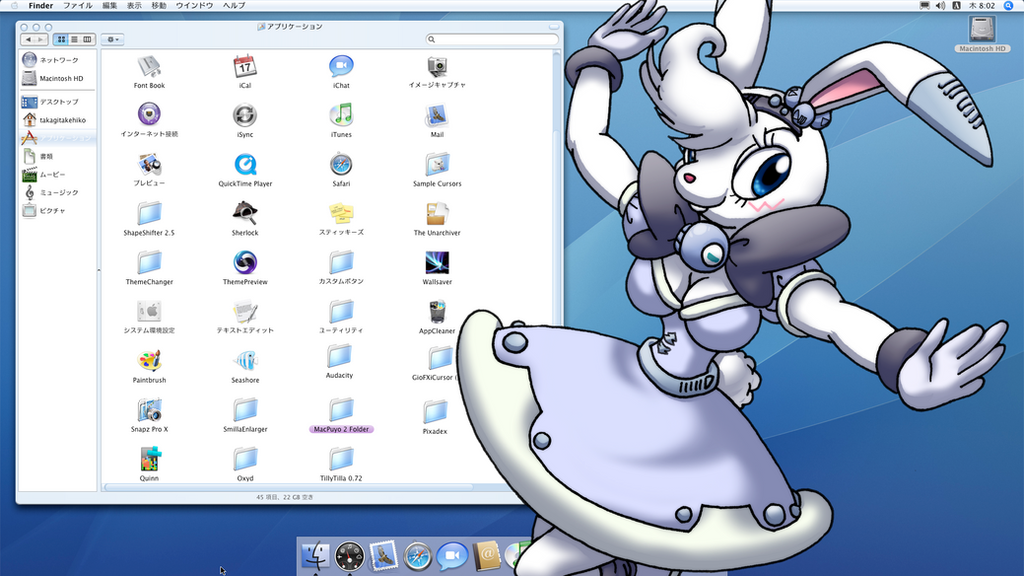This screenshot has width=1024, height=576.
Task: Select the ThemePreview app icon
Action: (x=245, y=263)
